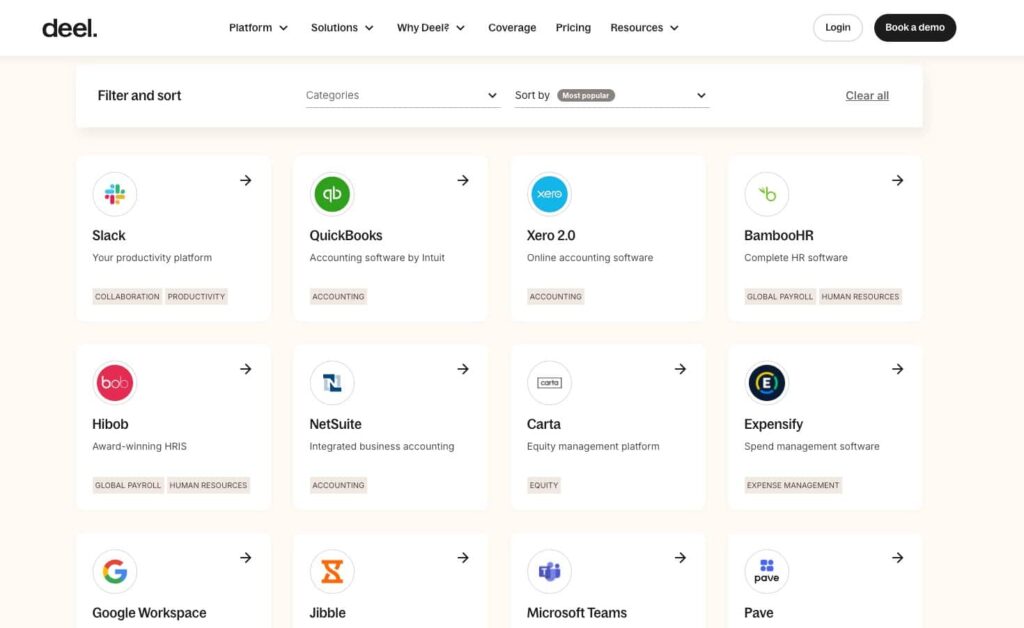Viewport: 1024px width, 628px height.
Task: Open the Sort by dropdown
Action: click(x=611, y=95)
